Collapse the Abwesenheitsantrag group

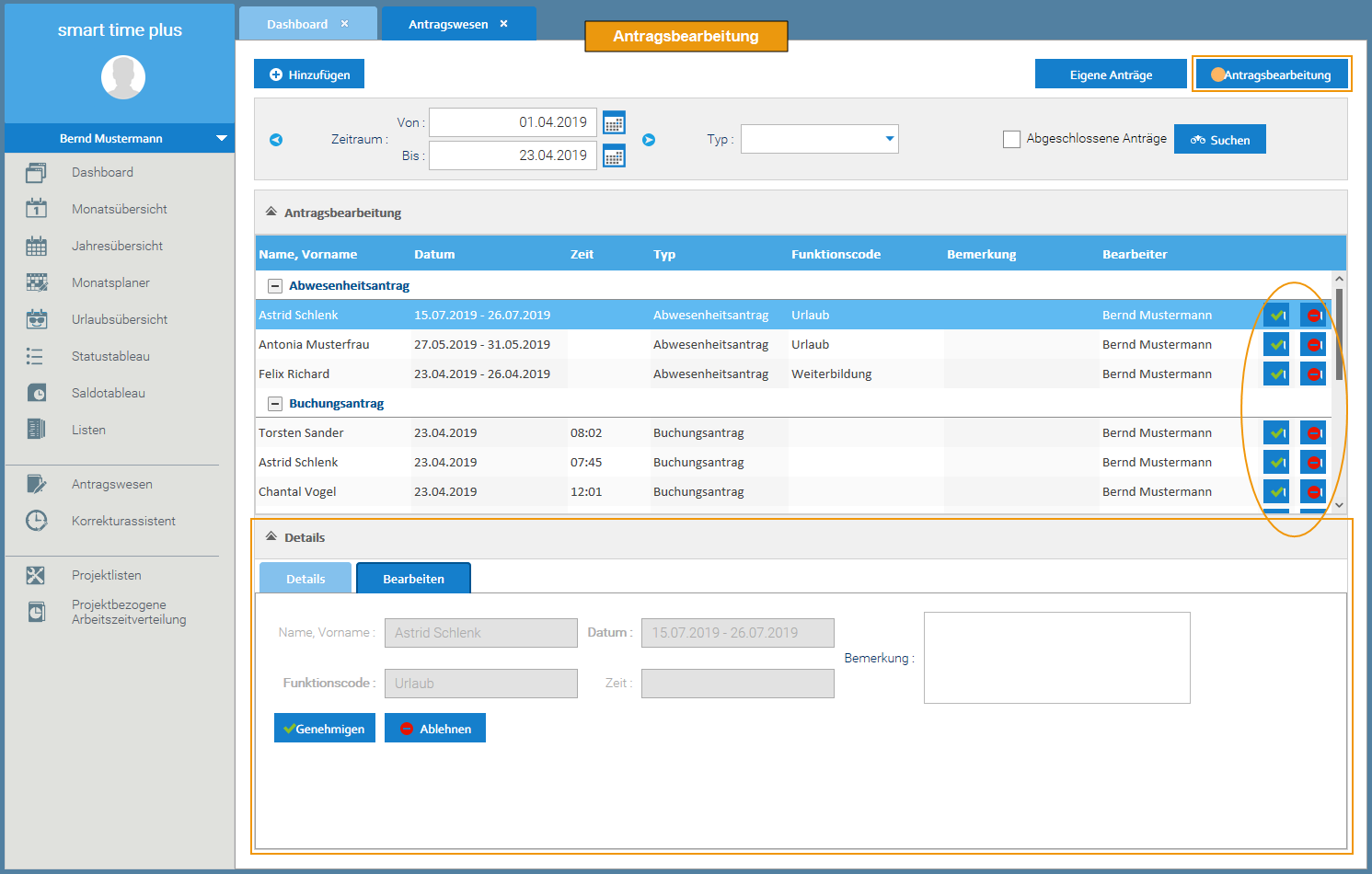[x=274, y=286]
